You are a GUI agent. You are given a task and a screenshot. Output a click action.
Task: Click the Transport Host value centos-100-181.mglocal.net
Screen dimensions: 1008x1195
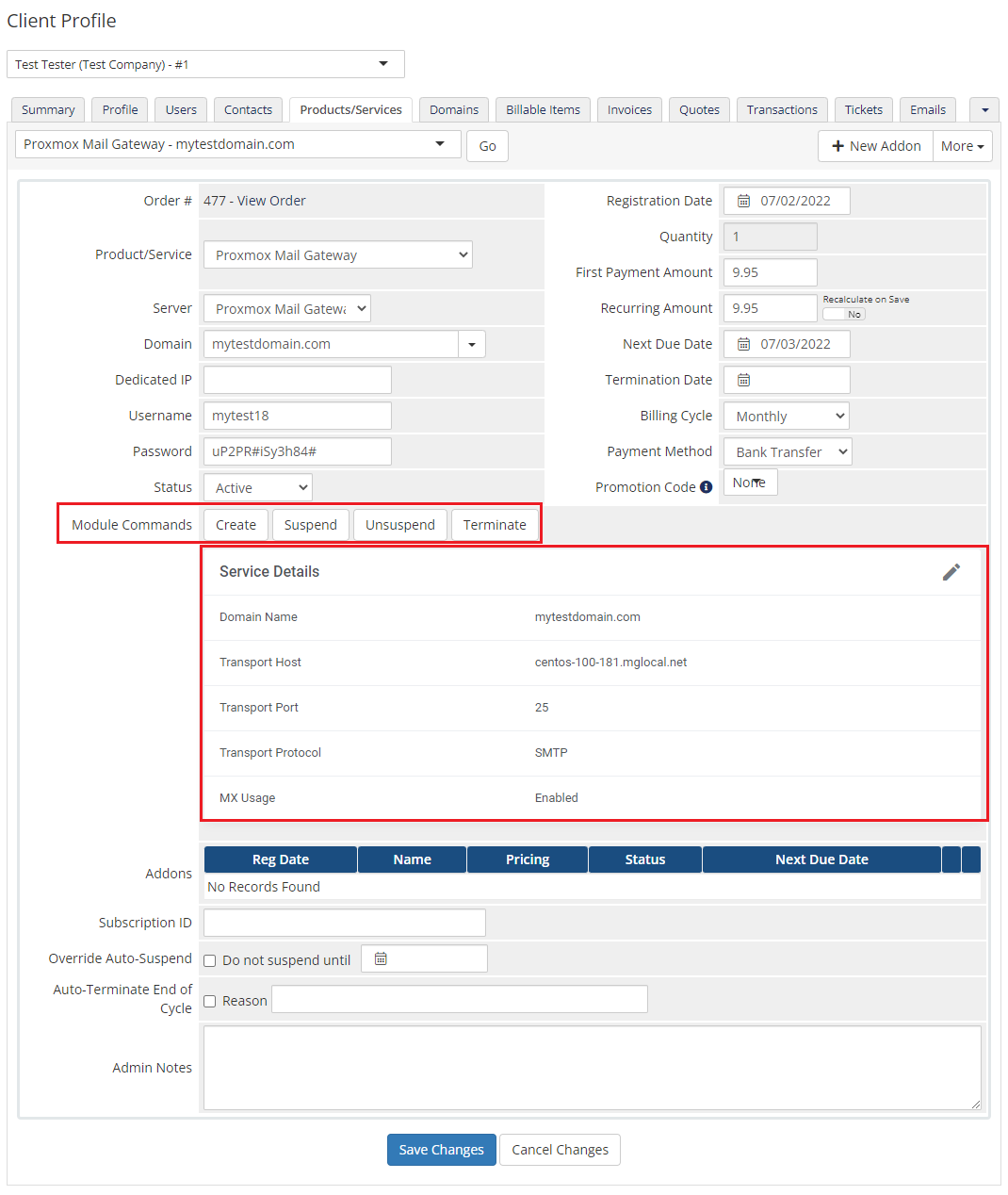[610, 663]
